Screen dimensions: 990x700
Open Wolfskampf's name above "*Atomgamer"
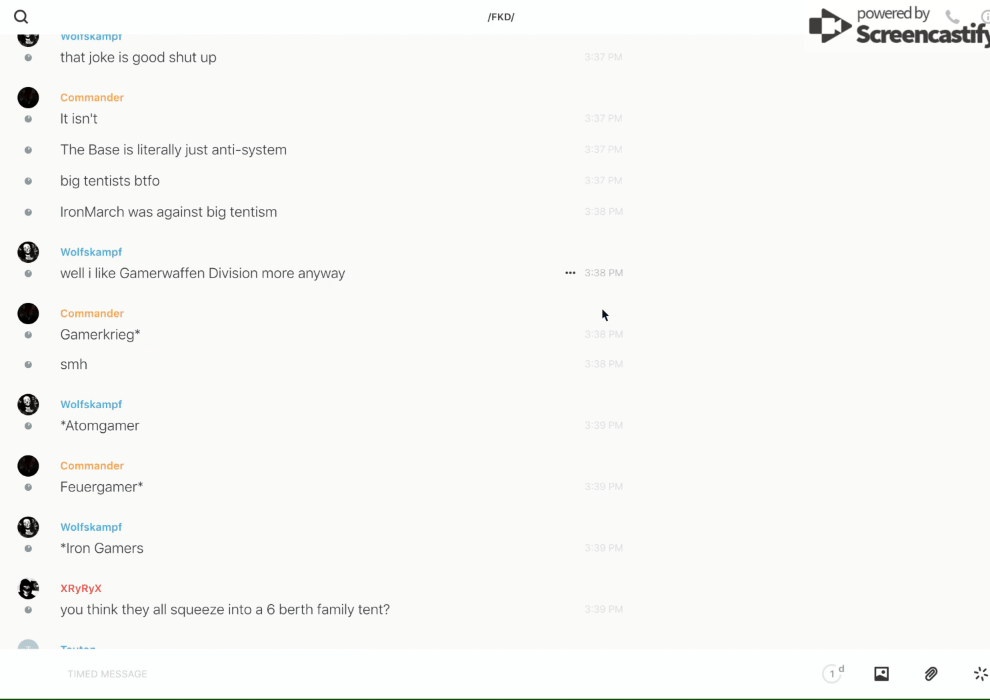pos(91,404)
